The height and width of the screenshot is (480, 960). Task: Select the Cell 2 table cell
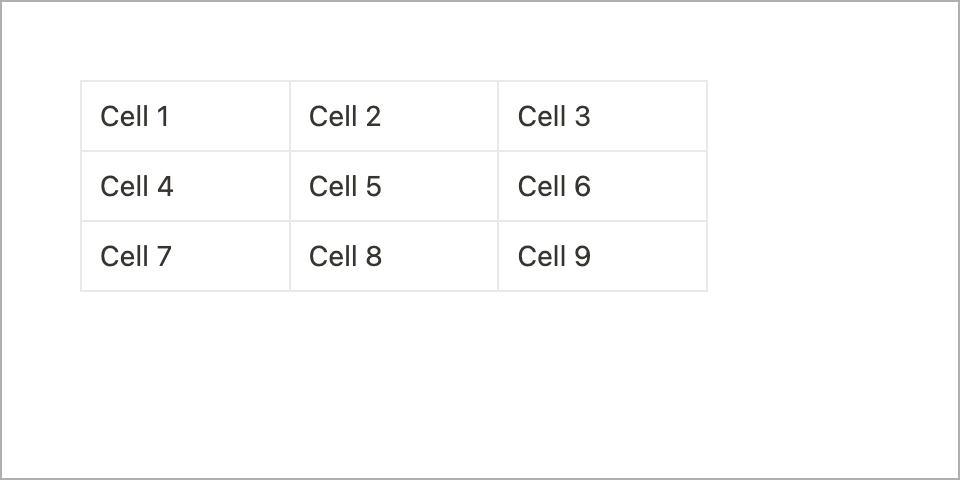394,116
